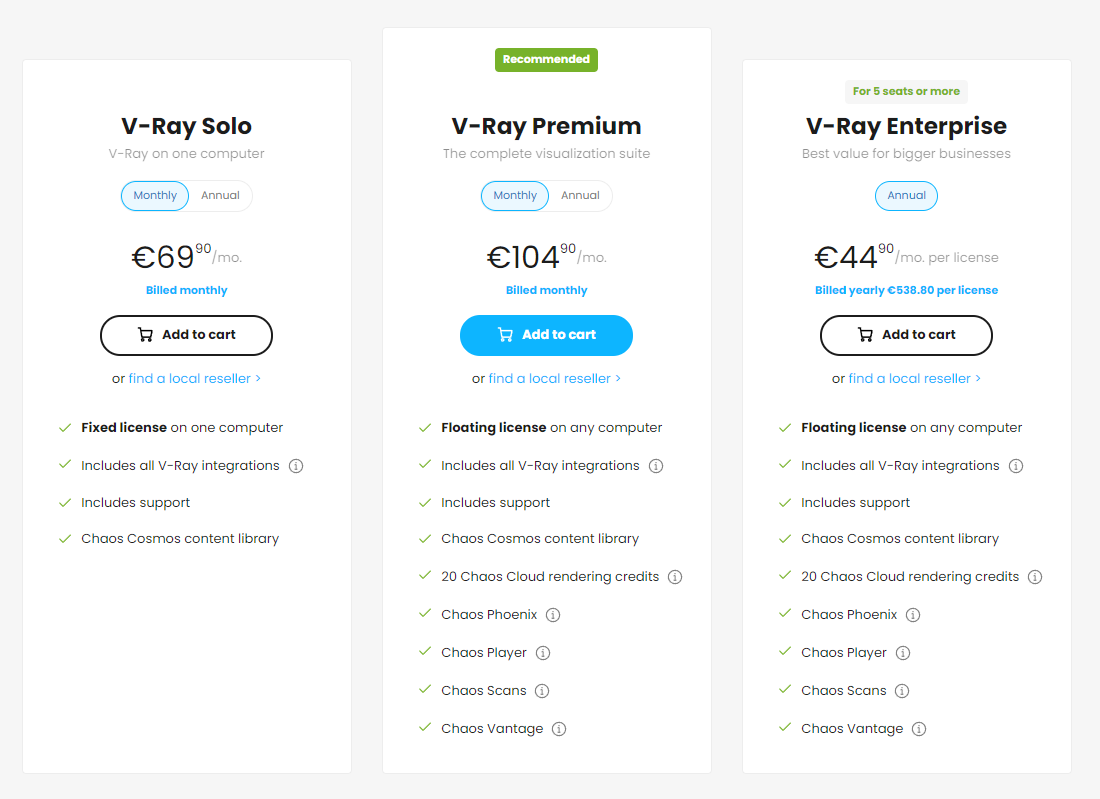Screen dimensions: 1100x799
Task: Select Monthly billing for V-Ray Solo
Action: 155,196
